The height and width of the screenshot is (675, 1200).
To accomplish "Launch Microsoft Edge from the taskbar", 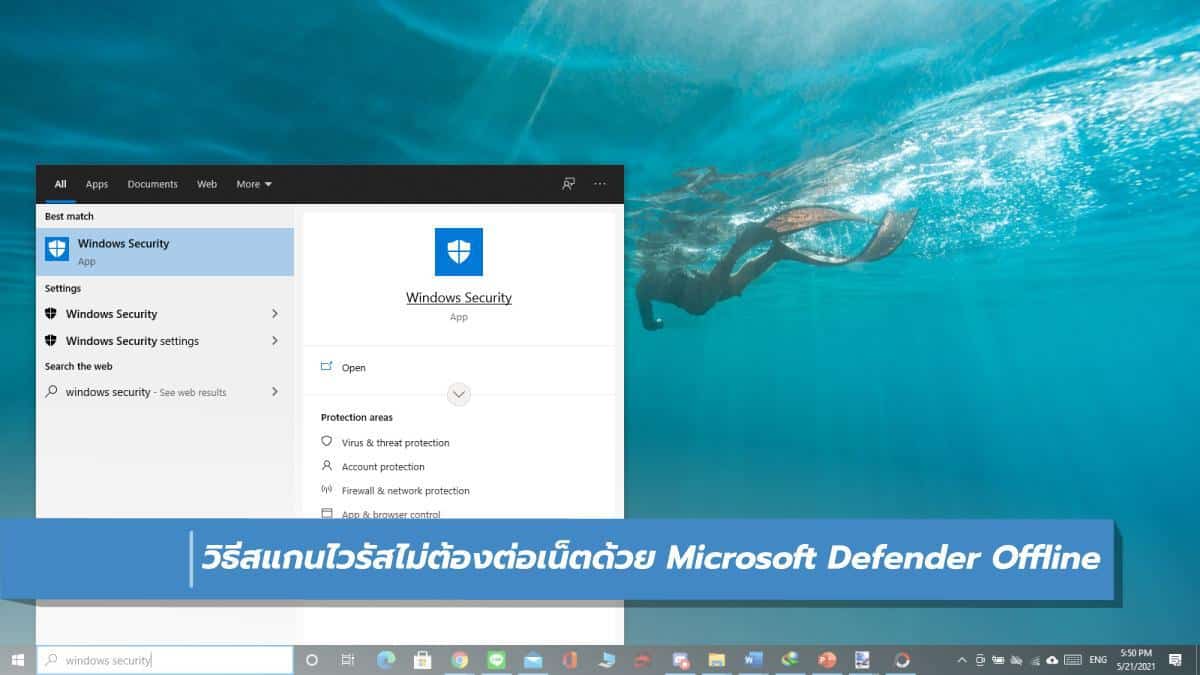I will point(386,660).
